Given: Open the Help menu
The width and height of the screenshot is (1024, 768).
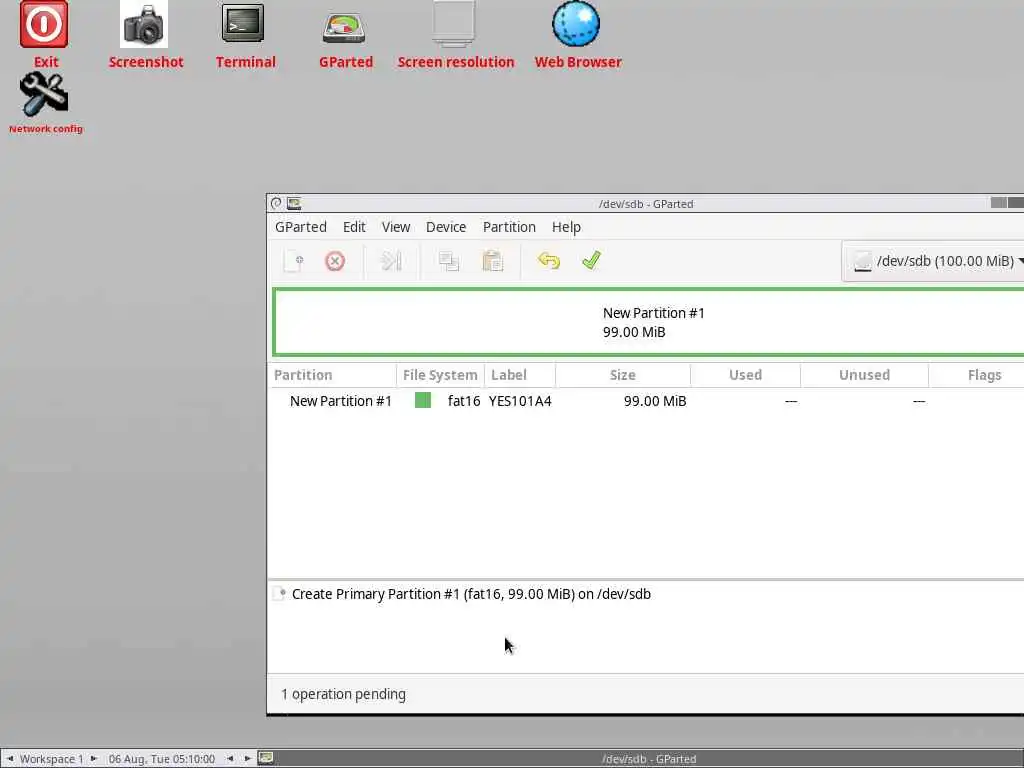Looking at the screenshot, I should coord(566,227).
